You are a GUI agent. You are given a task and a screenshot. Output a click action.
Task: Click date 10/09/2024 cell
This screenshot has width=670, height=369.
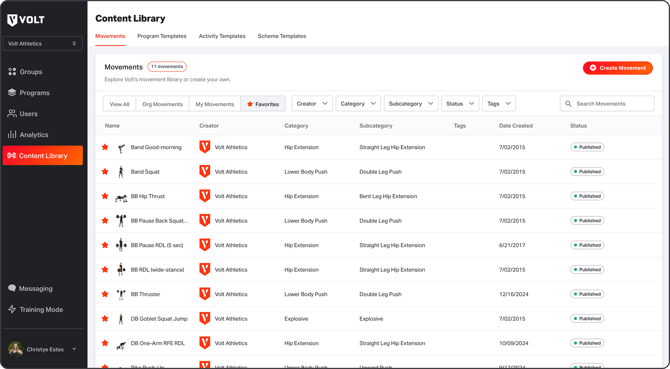click(514, 343)
